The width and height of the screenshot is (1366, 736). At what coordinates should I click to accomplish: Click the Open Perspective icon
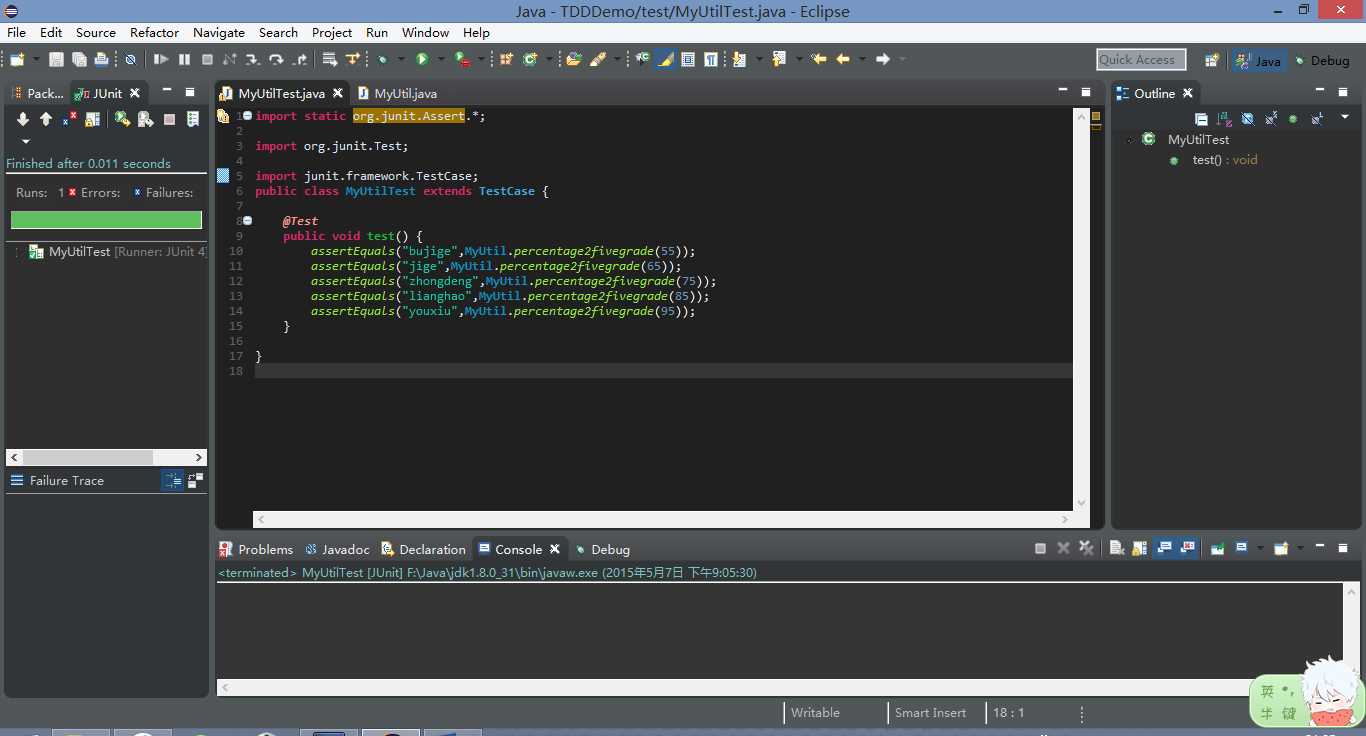coord(1212,60)
